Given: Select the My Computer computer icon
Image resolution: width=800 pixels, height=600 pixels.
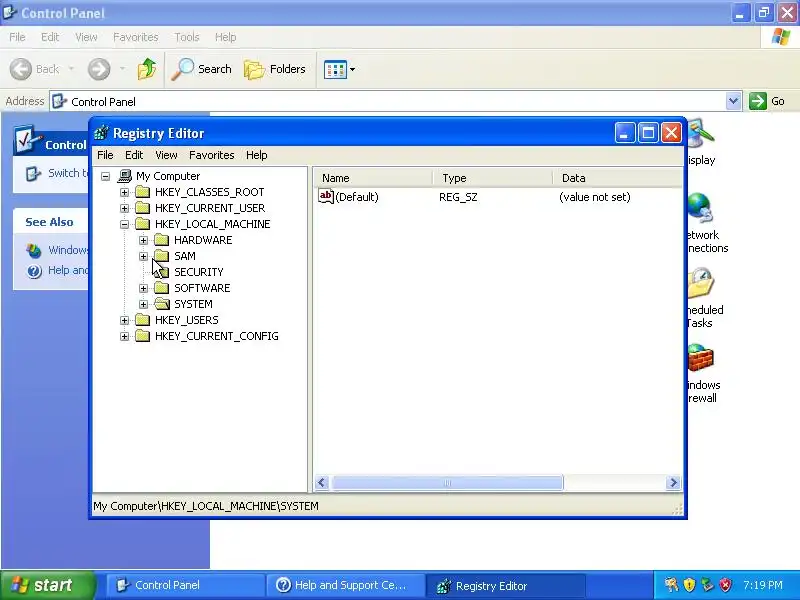Looking at the screenshot, I should pyautogui.click(x=124, y=176).
